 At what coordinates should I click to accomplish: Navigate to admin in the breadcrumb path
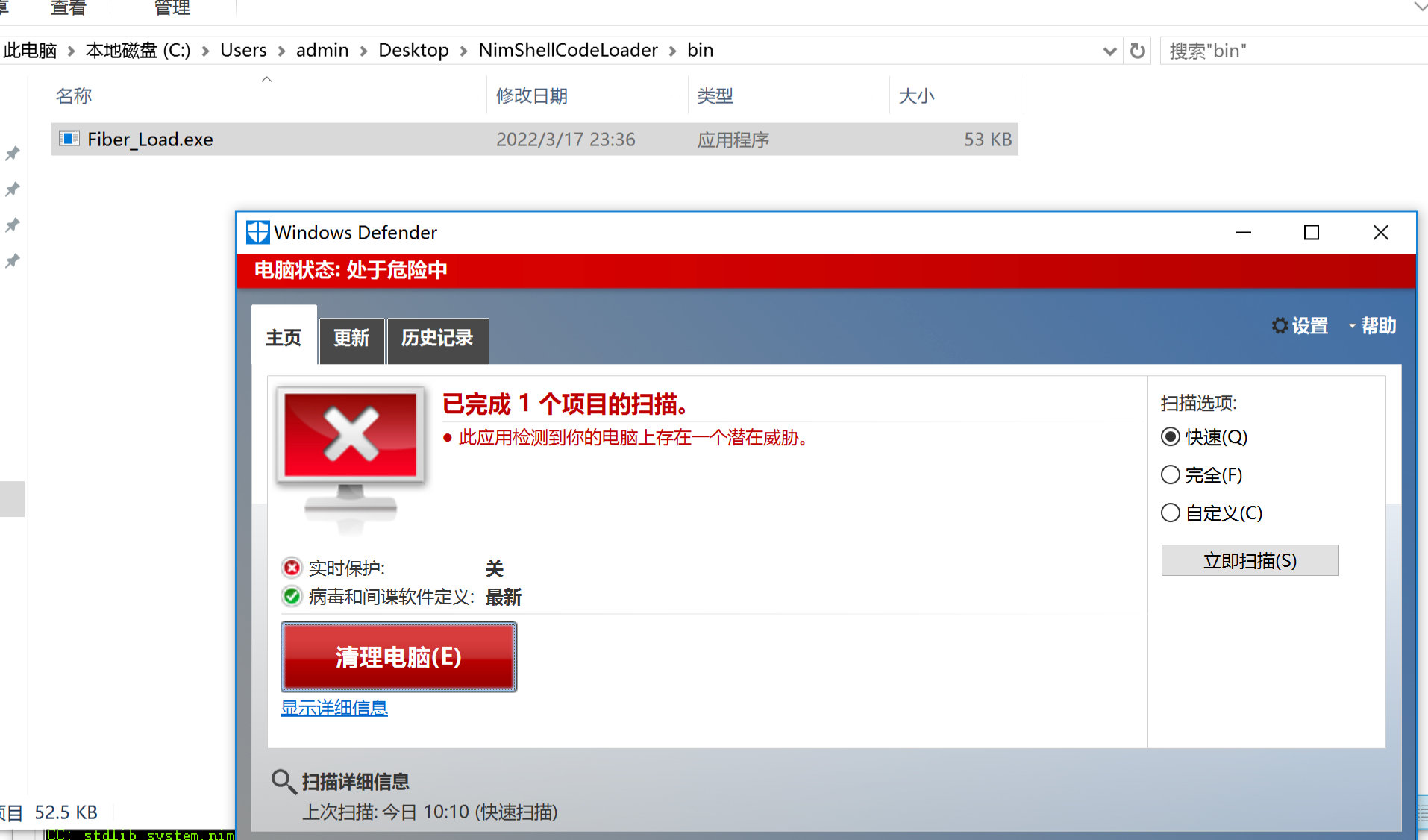click(322, 50)
